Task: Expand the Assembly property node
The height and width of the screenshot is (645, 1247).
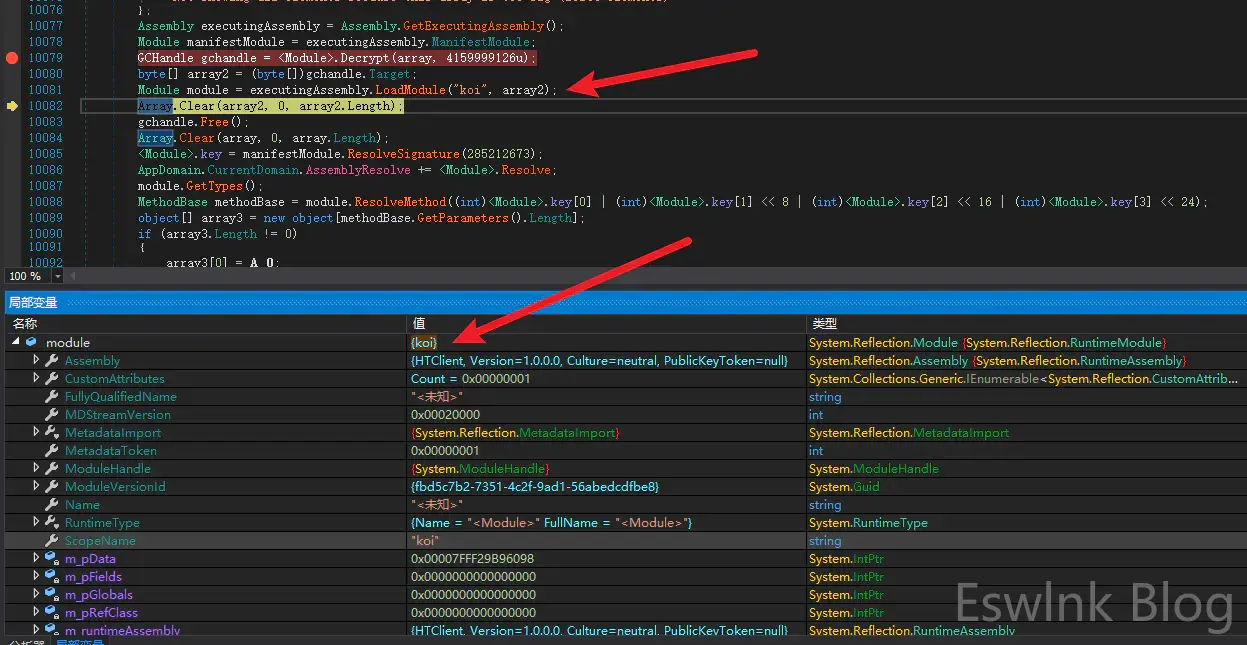Action: (x=37, y=360)
